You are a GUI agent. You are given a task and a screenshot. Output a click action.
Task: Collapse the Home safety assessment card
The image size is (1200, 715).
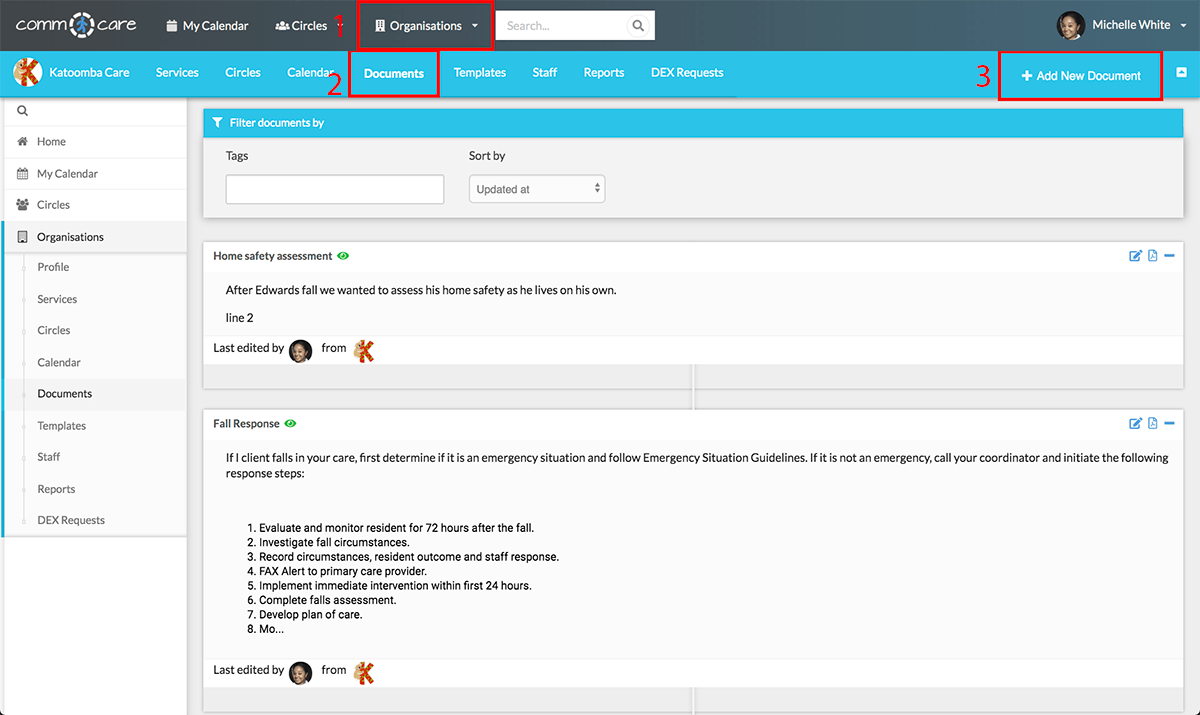1169,256
